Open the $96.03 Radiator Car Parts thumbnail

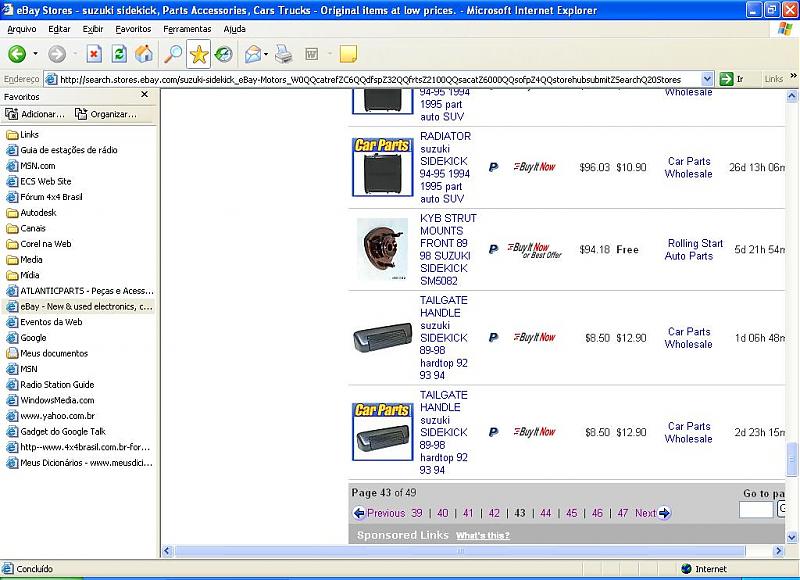(383, 167)
